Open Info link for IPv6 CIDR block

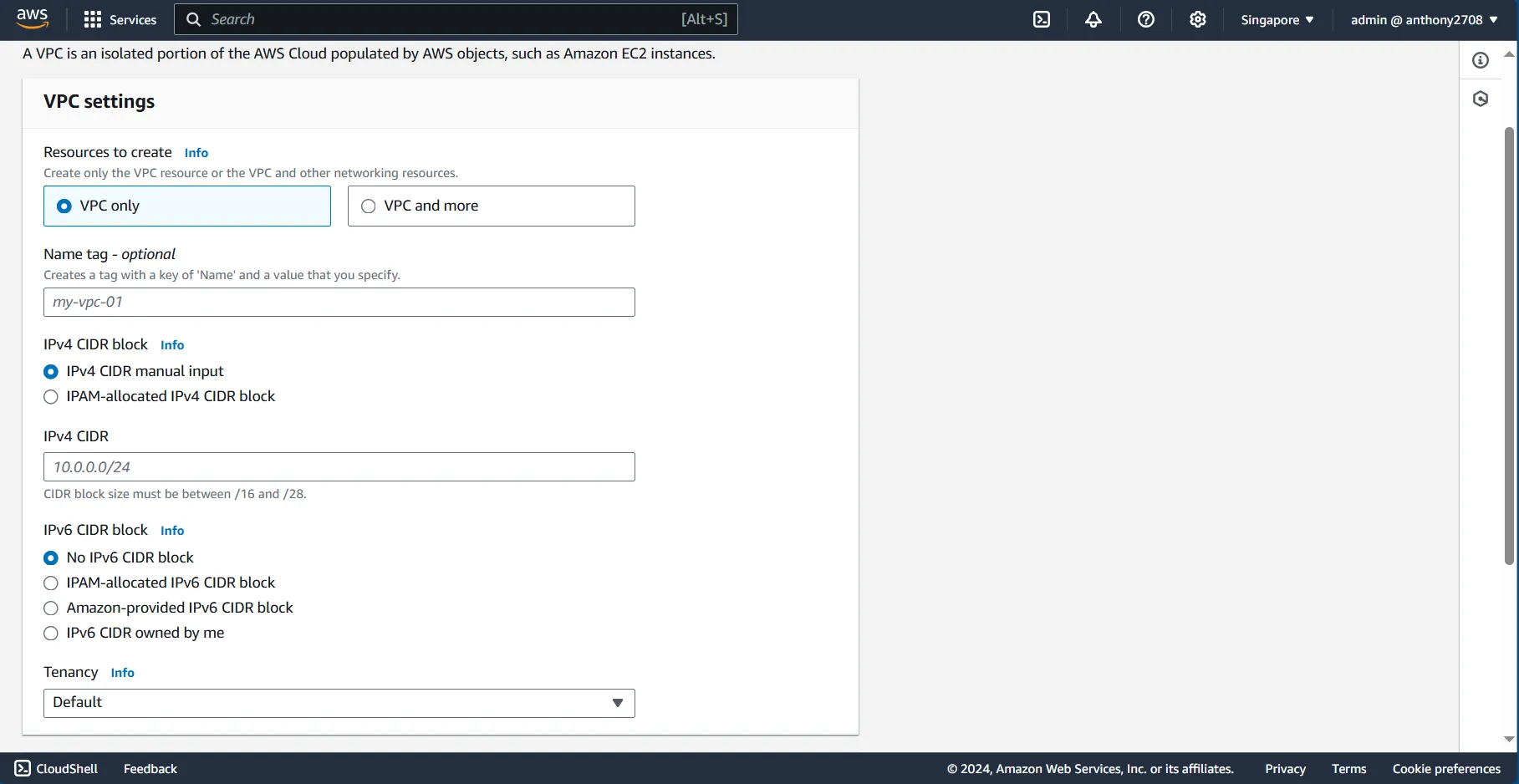coord(172,531)
